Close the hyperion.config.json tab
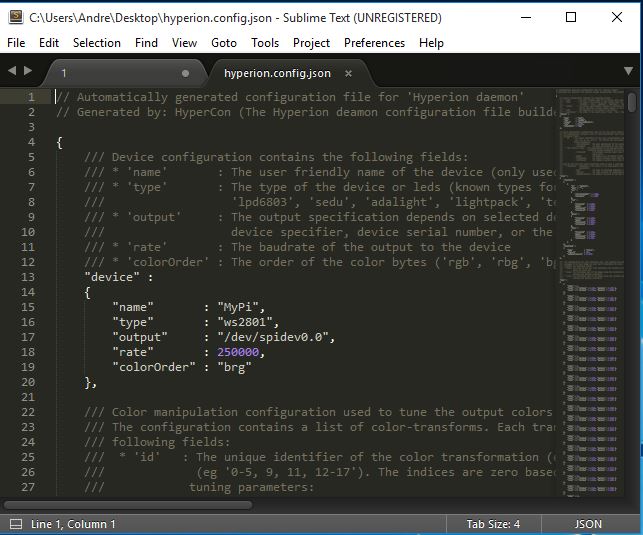This screenshot has width=643, height=535. 348,73
